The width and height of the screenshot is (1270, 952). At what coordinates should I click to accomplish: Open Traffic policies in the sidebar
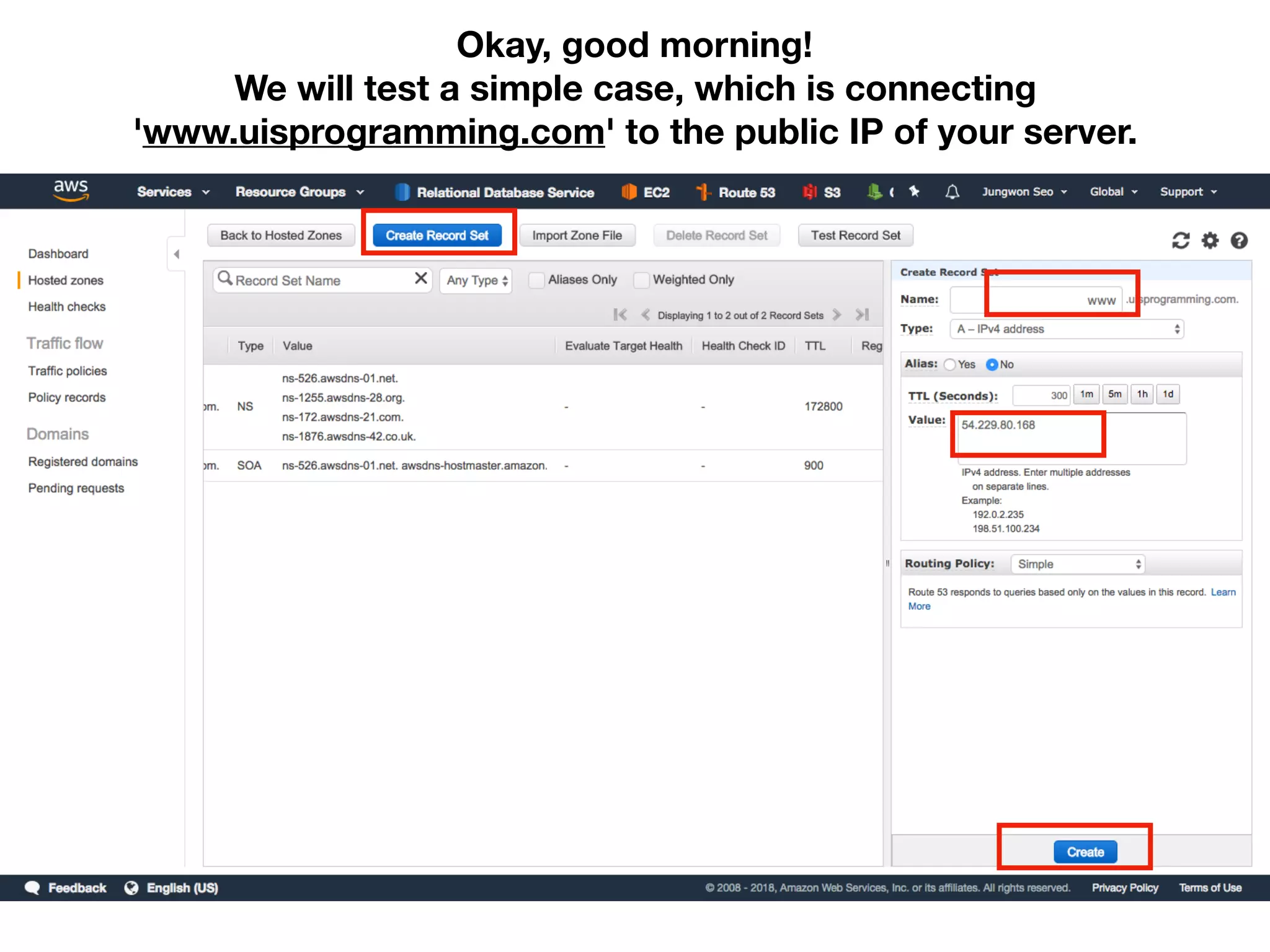pyautogui.click(x=68, y=371)
